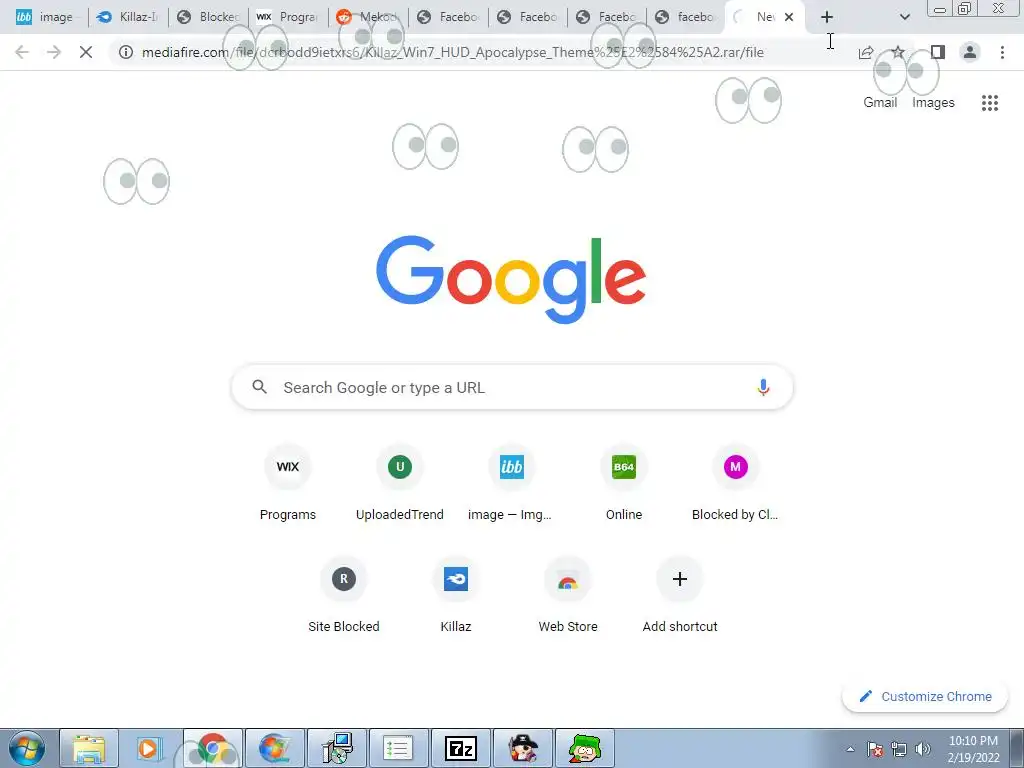Click the search magnifier icon
1024x768 pixels.
click(x=259, y=387)
